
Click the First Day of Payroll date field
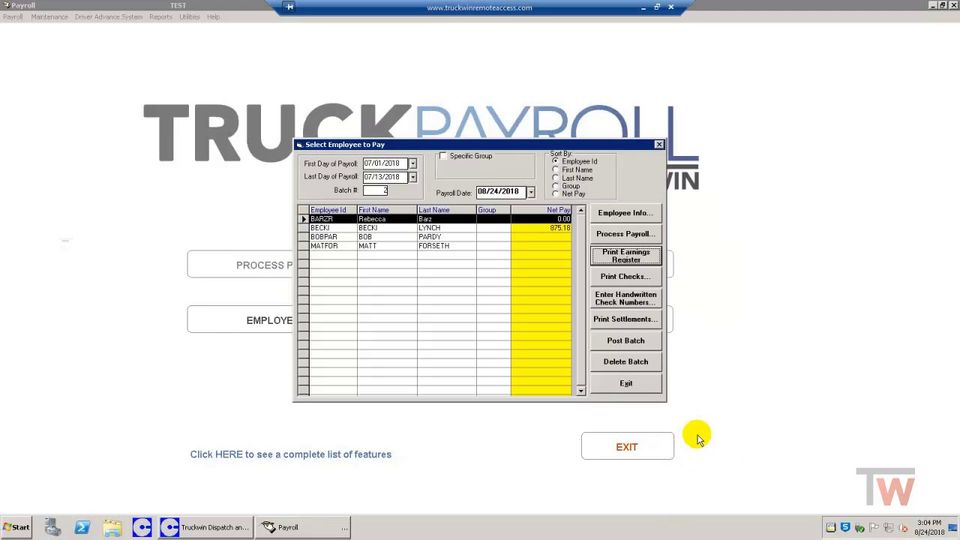point(386,163)
